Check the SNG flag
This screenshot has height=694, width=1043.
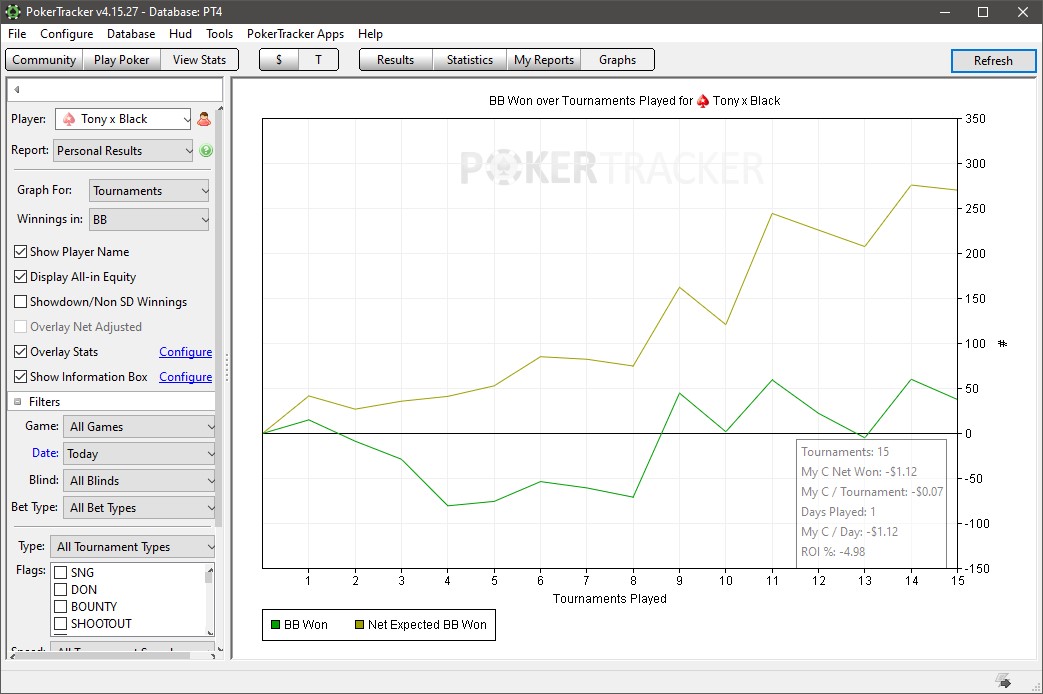[61, 572]
